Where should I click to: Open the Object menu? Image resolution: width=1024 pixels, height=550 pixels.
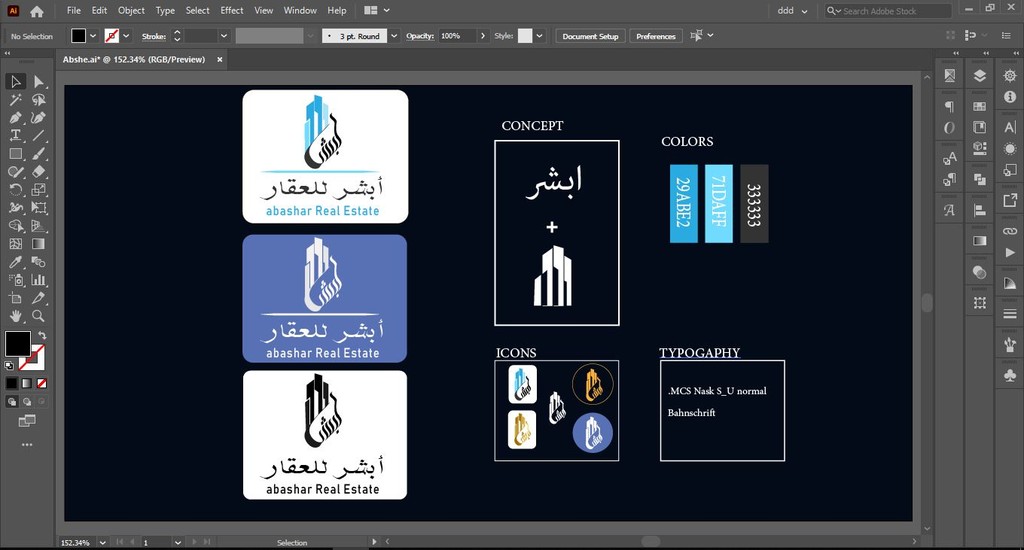[131, 10]
